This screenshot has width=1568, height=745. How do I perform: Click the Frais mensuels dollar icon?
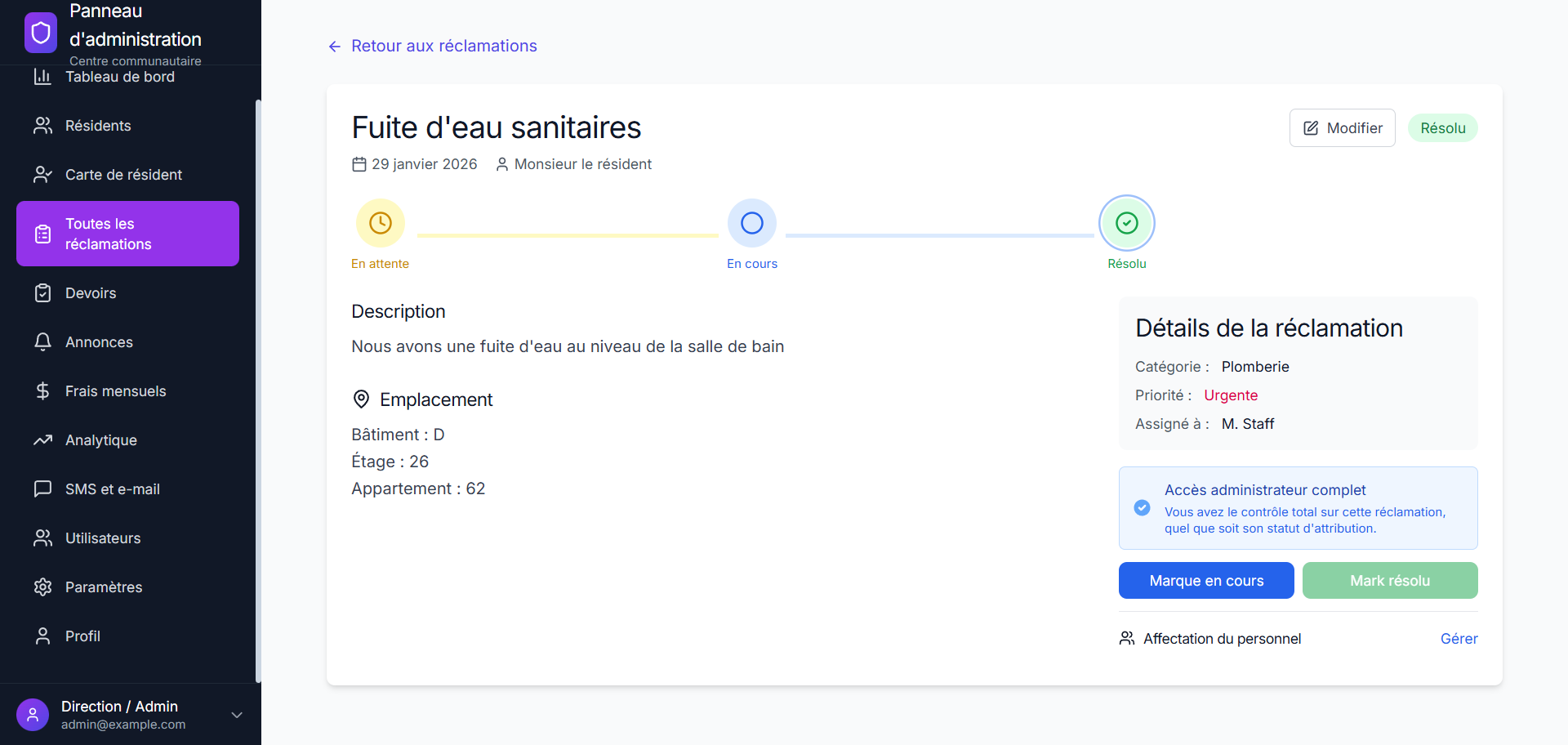point(42,391)
